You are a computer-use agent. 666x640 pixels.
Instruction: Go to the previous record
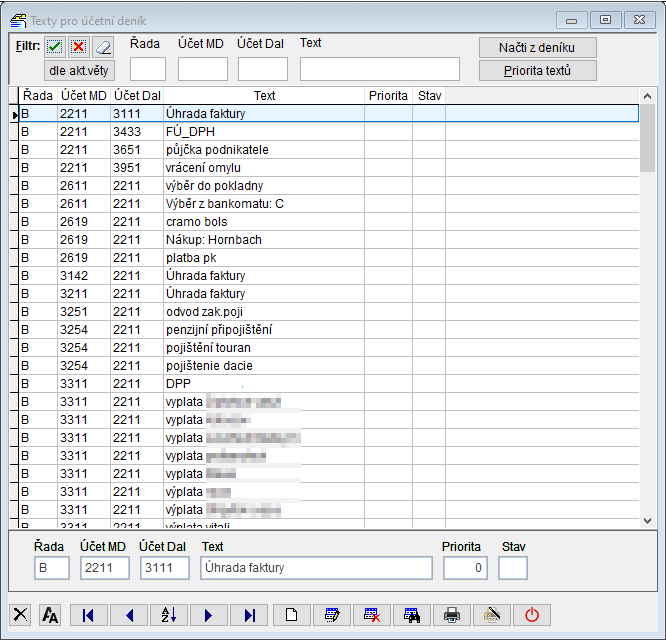click(x=129, y=615)
